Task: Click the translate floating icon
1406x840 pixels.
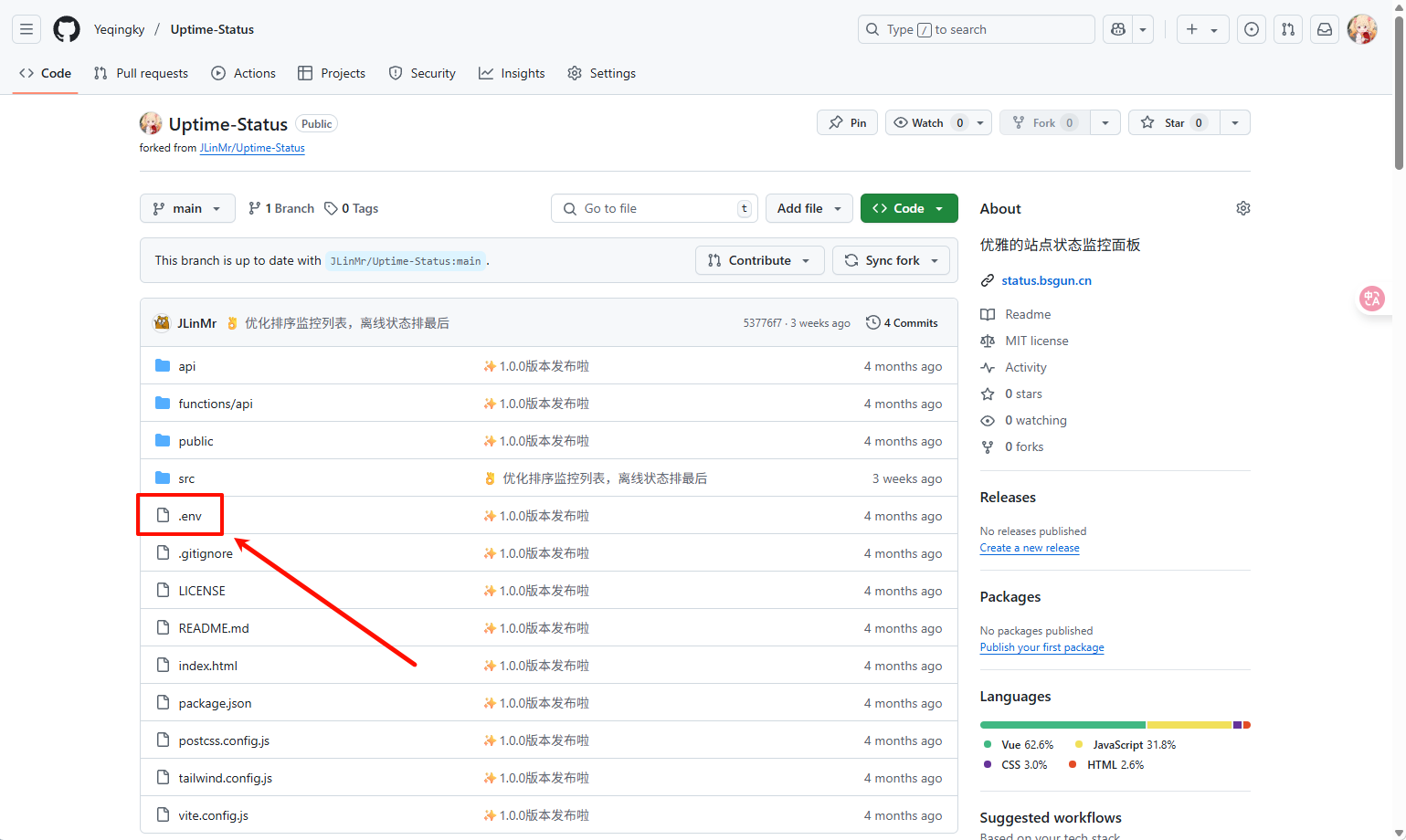Action: point(1372,299)
